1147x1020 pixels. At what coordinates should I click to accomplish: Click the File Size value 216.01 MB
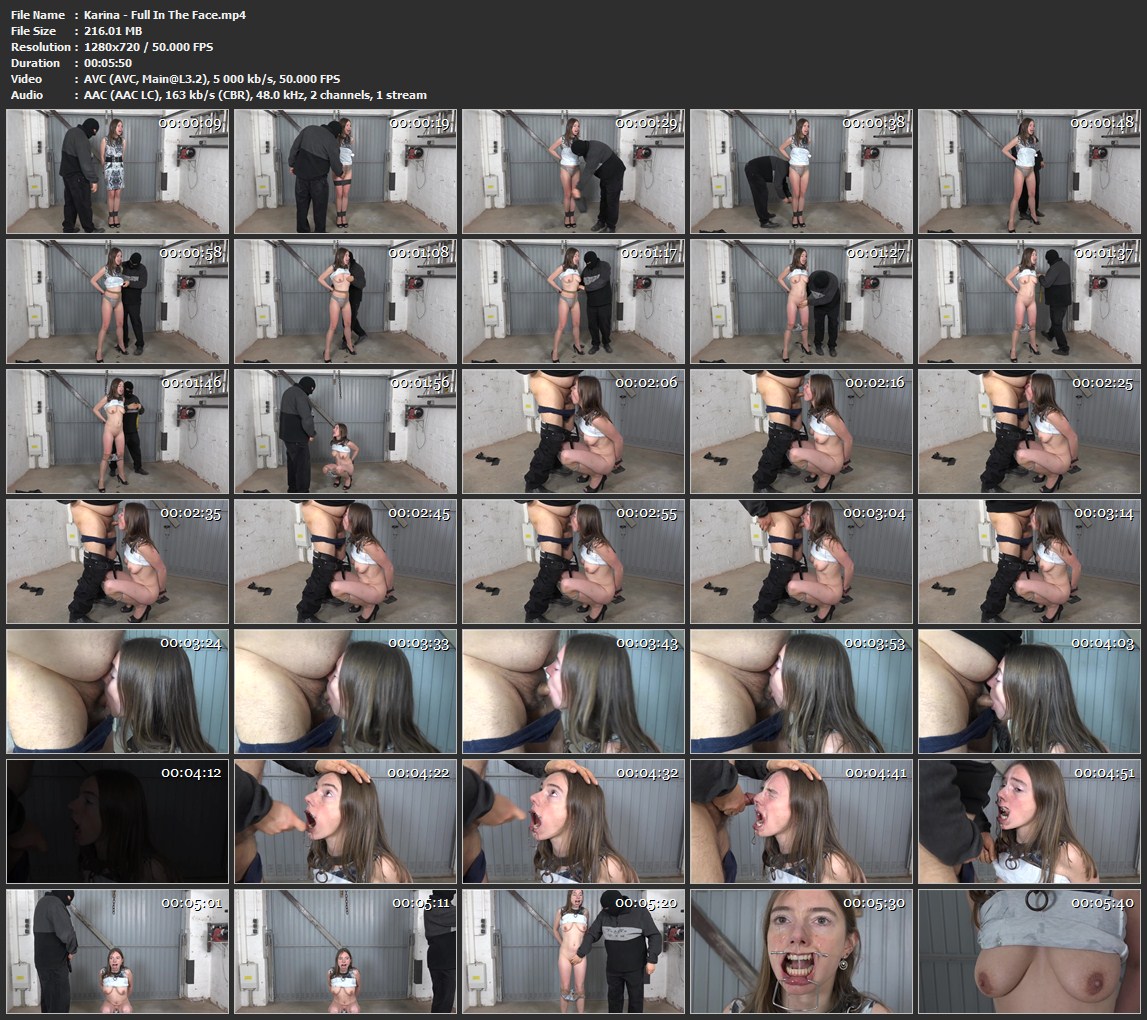tap(113, 31)
